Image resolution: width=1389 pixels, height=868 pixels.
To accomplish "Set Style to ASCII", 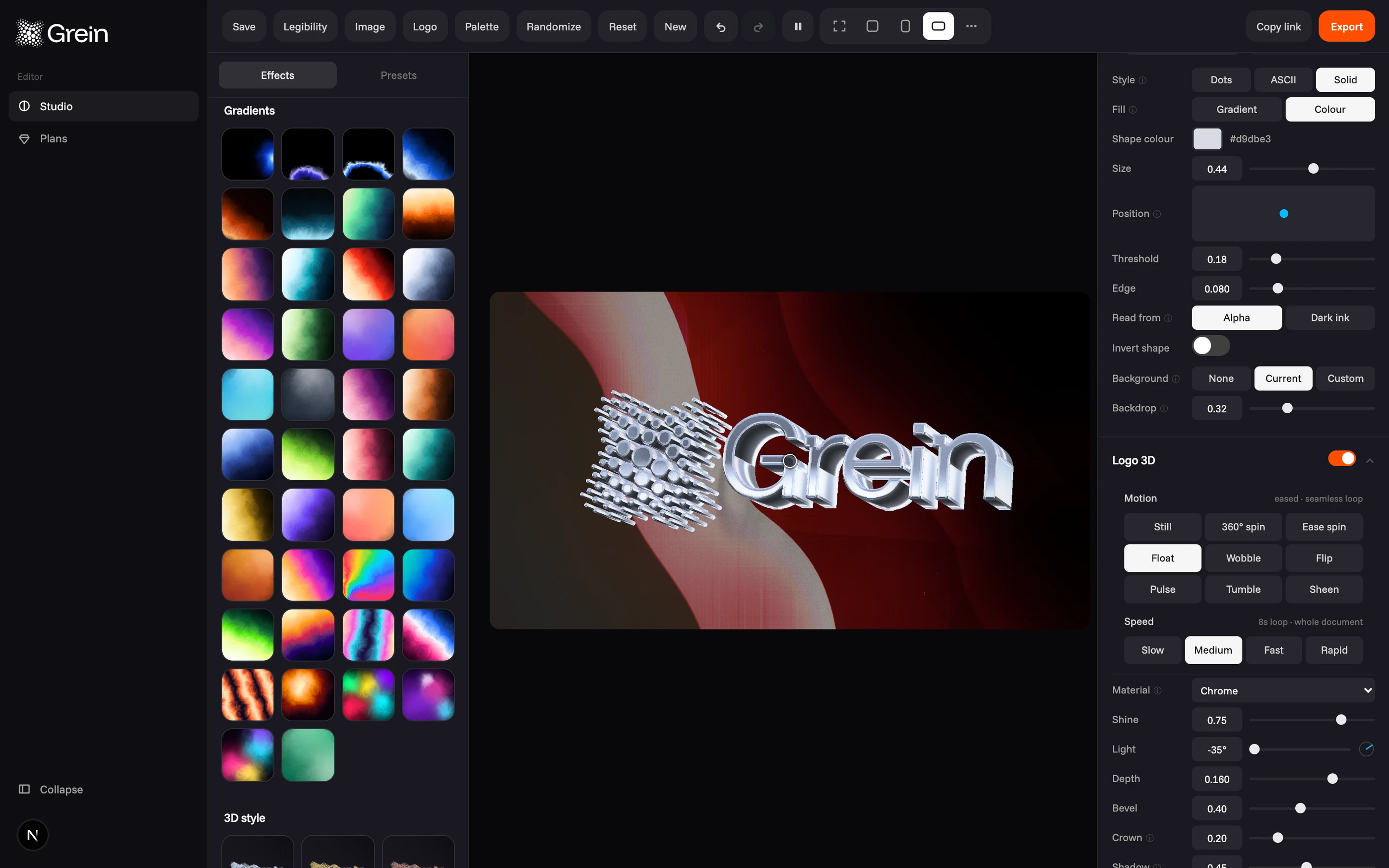I will click(x=1283, y=80).
